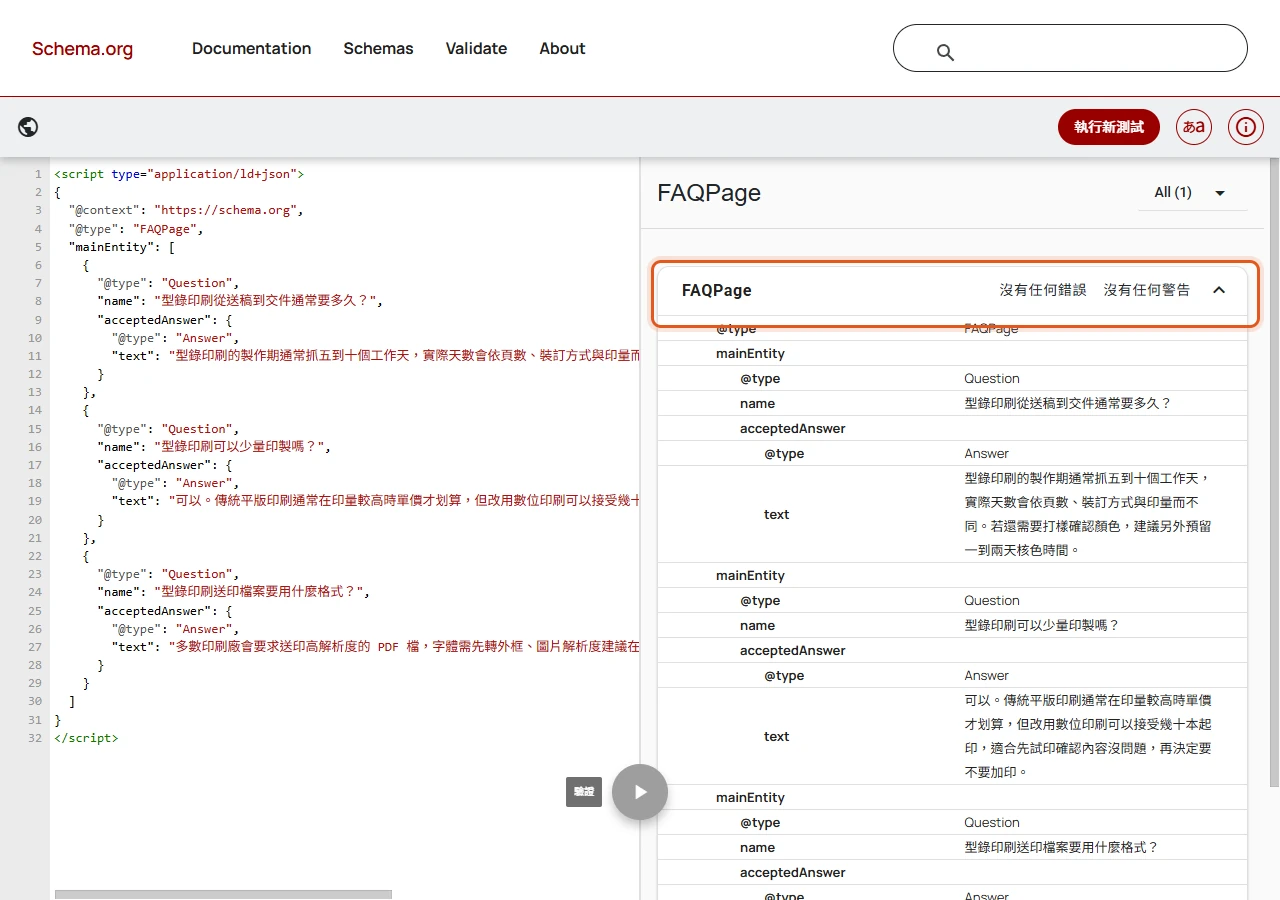1280x900 pixels.
Task: Open the About menu item
Action: tap(562, 48)
